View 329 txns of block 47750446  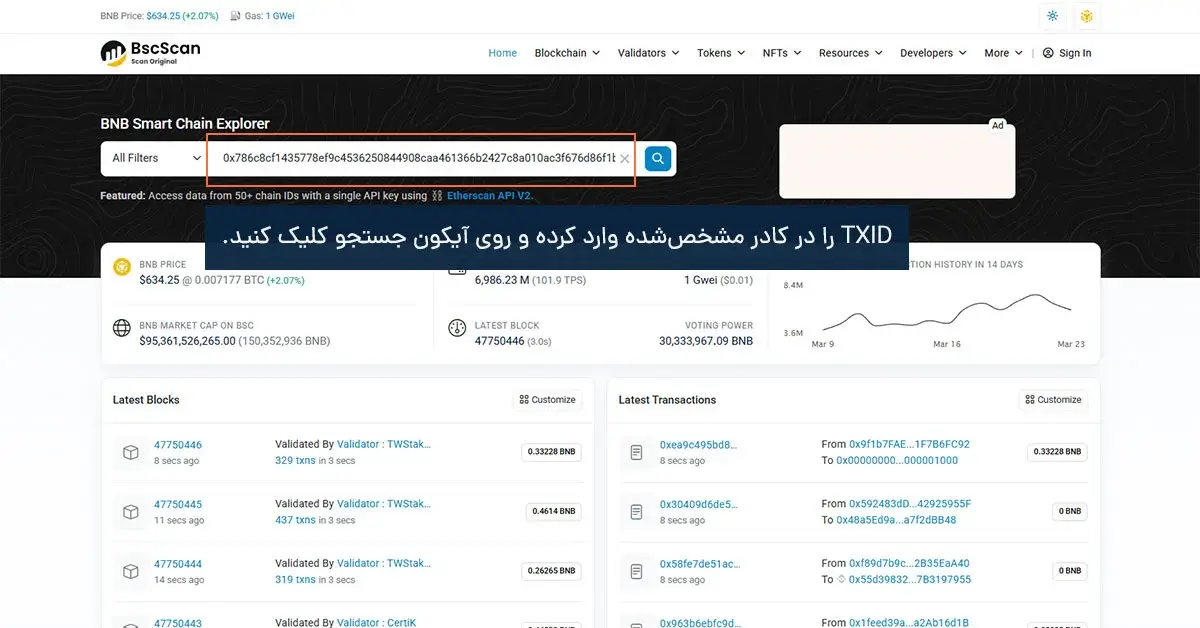click(295, 461)
